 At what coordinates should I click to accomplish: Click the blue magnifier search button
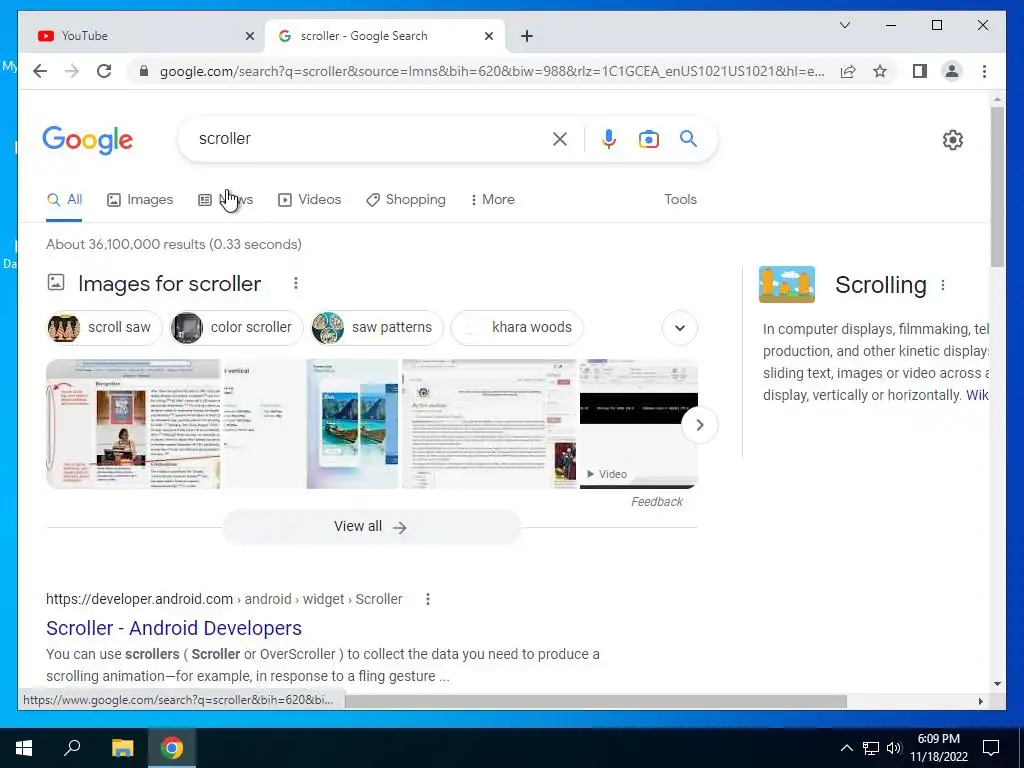click(x=688, y=138)
